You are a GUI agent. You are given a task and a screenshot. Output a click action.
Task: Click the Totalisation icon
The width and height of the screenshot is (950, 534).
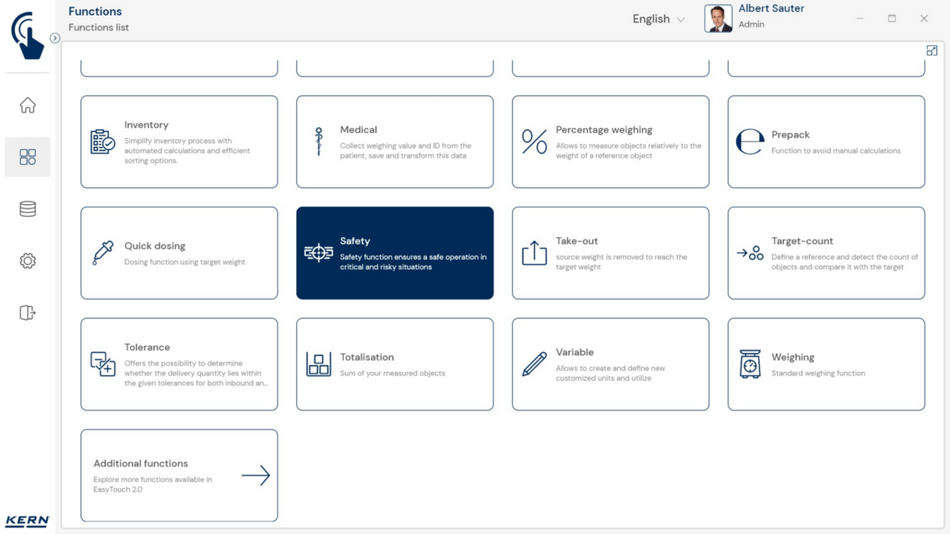(x=318, y=365)
